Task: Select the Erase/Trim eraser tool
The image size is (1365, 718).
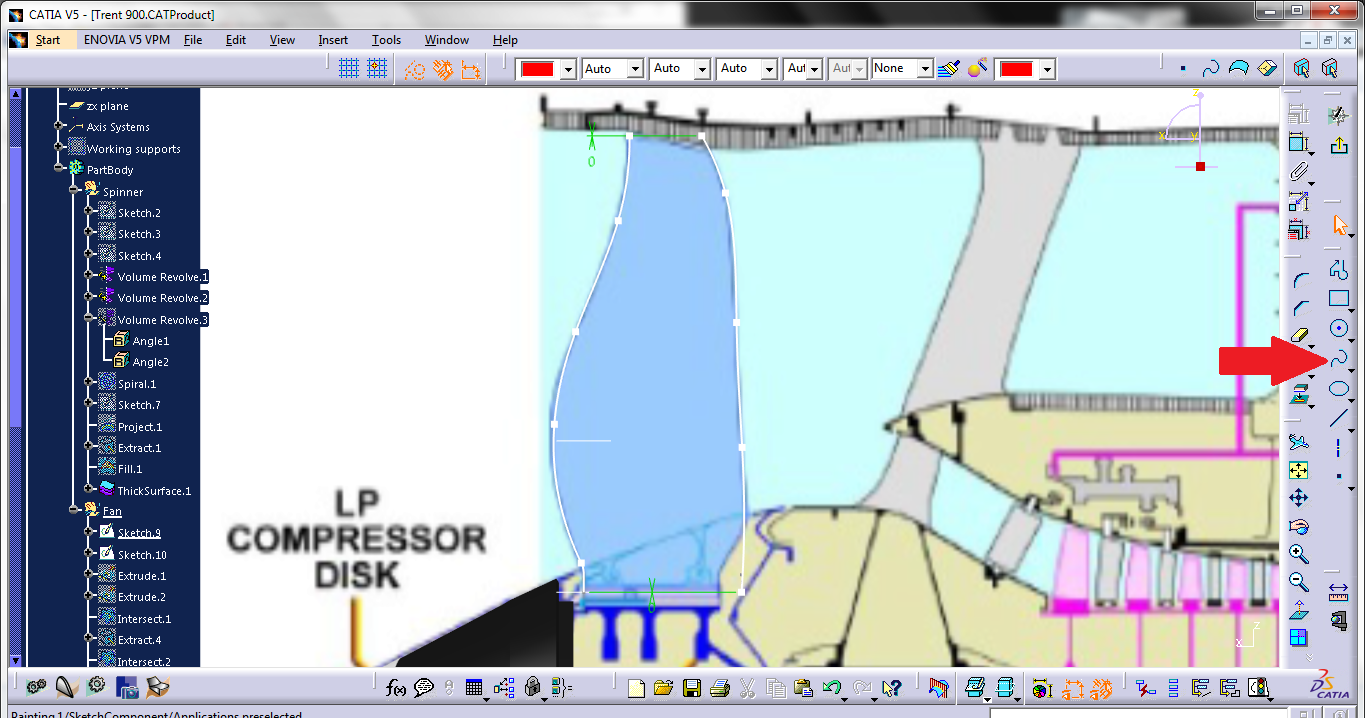Action: click(1299, 336)
